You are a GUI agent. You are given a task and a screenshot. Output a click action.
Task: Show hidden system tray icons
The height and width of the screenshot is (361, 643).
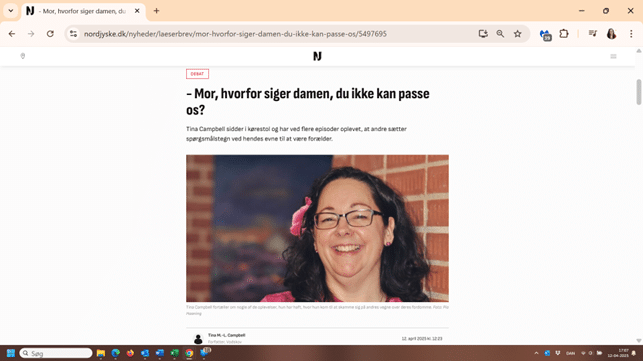(536, 353)
